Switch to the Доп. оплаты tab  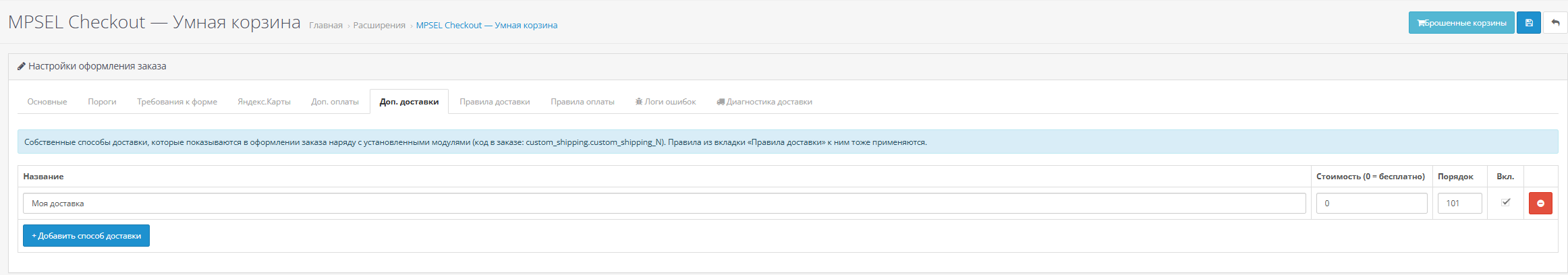[x=335, y=102]
